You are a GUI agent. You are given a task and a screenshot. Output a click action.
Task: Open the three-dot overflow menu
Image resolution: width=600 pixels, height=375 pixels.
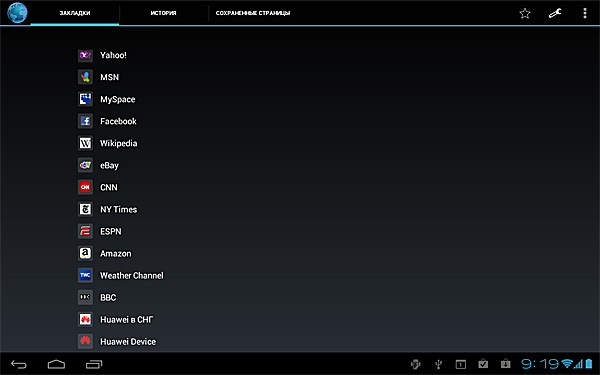(584, 13)
